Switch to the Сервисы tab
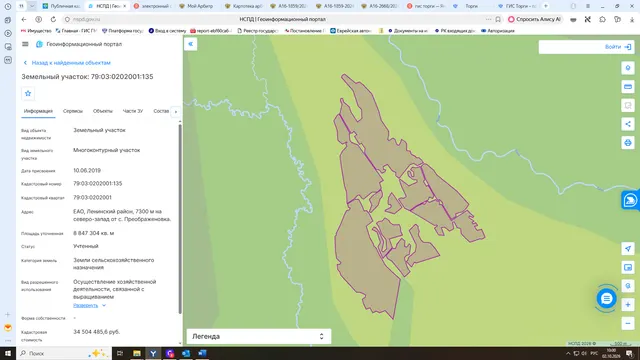This screenshot has height=360, width=640. pyautogui.click(x=73, y=111)
